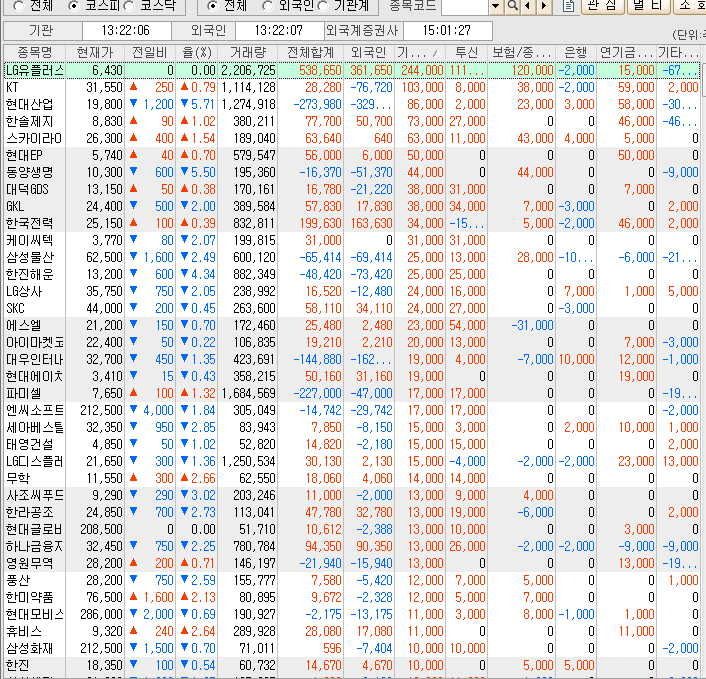The width and height of the screenshot is (706, 679).
Task: Click into the 종목코드 input field
Action: 465,5
